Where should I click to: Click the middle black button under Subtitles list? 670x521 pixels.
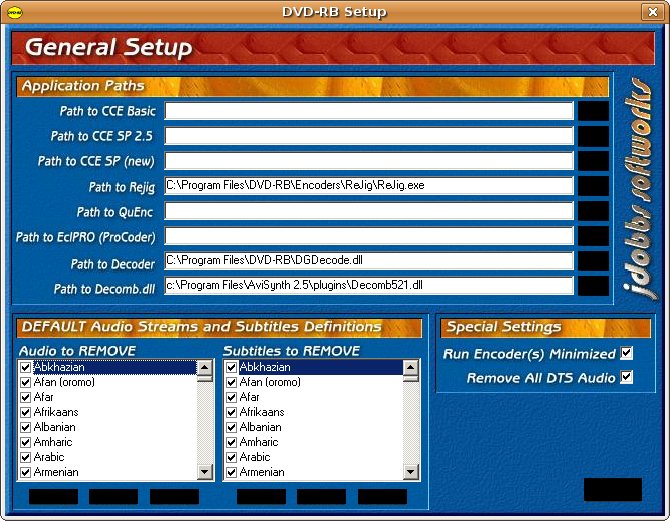pos(321,497)
